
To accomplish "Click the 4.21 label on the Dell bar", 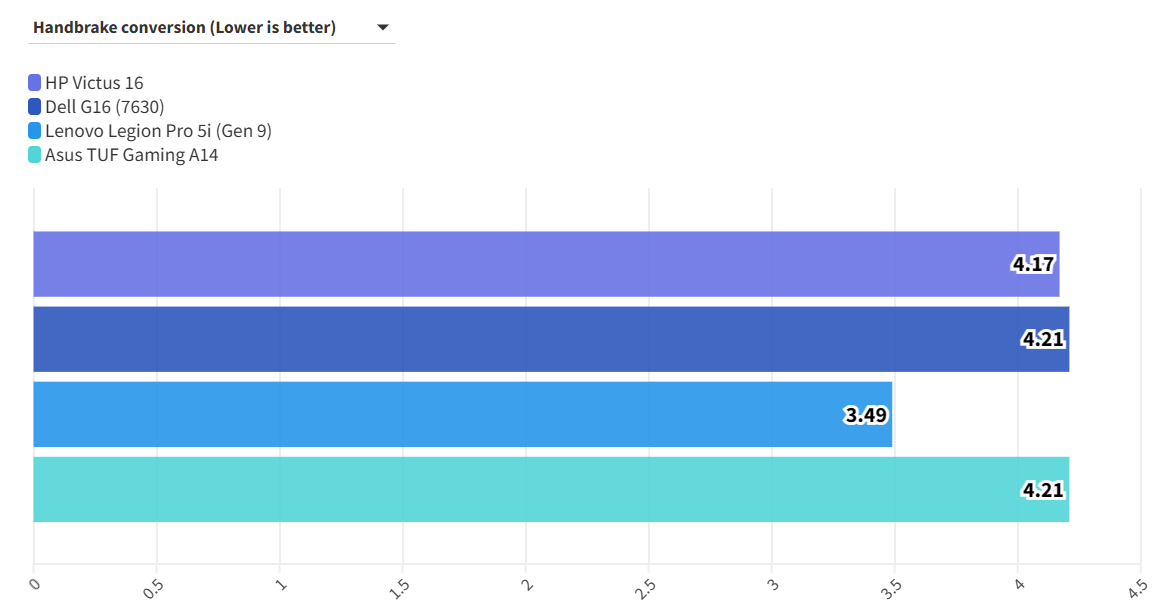I will pyautogui.click(x=1042, y=340).
